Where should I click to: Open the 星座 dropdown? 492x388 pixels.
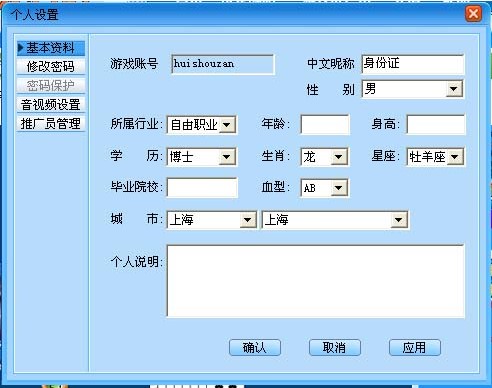click(x=435, y=157)
